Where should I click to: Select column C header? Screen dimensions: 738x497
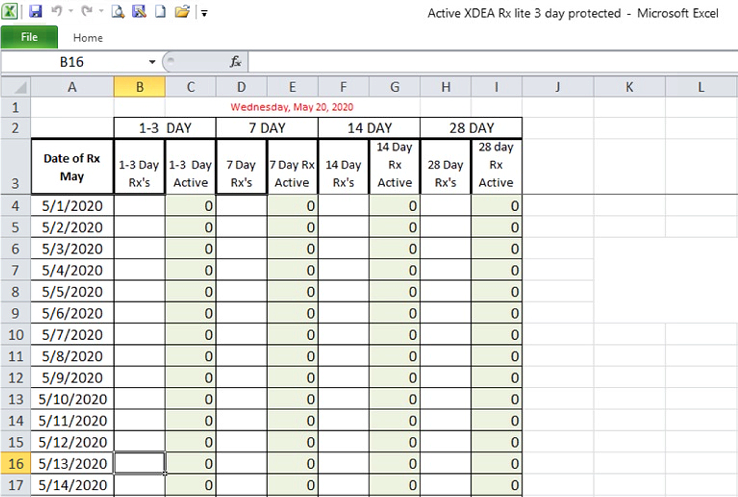point(191,87)
